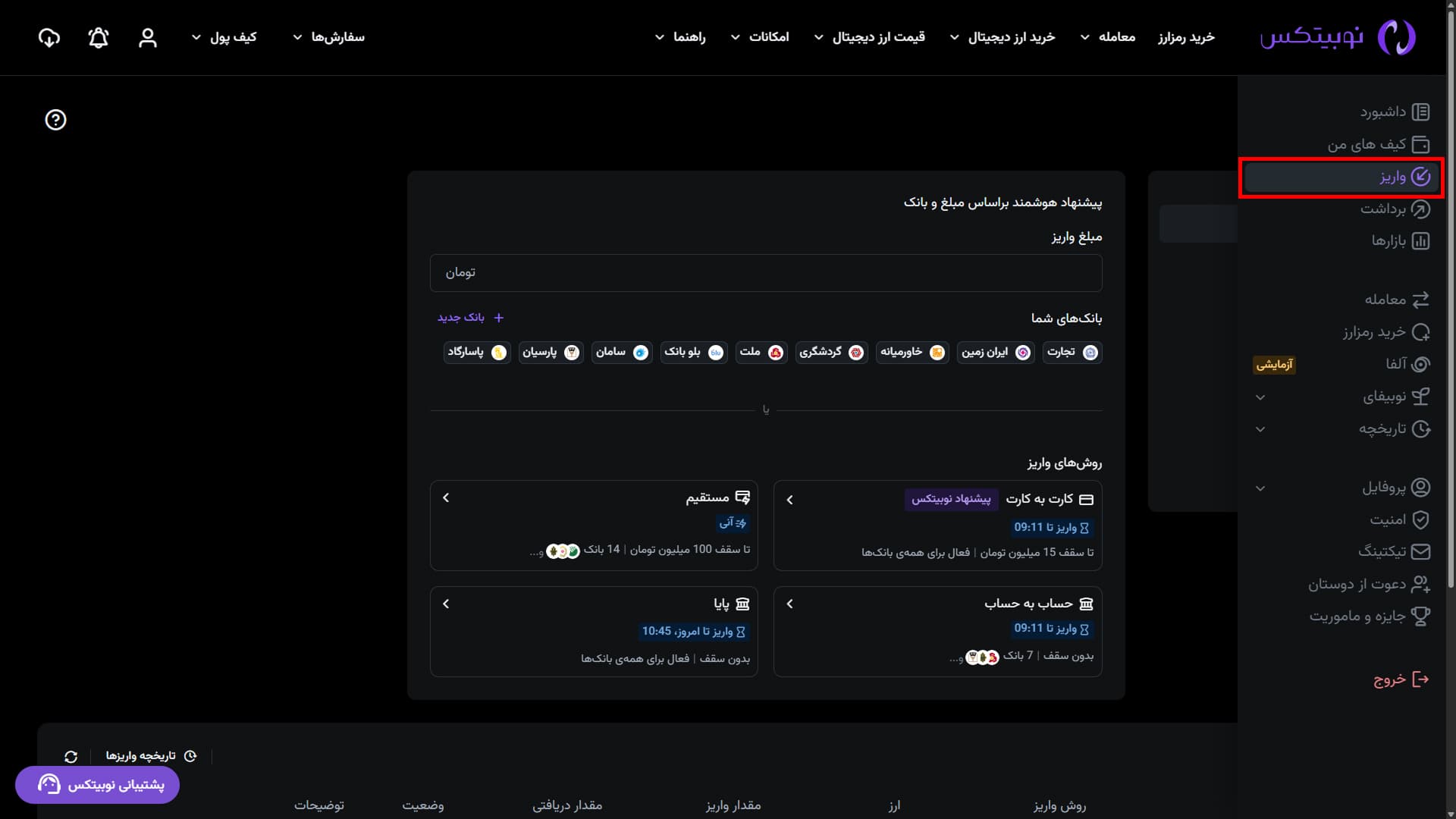
Task: Open آلفا in the sidebar
Action: pyautogui.click(x=1407, y=364)
